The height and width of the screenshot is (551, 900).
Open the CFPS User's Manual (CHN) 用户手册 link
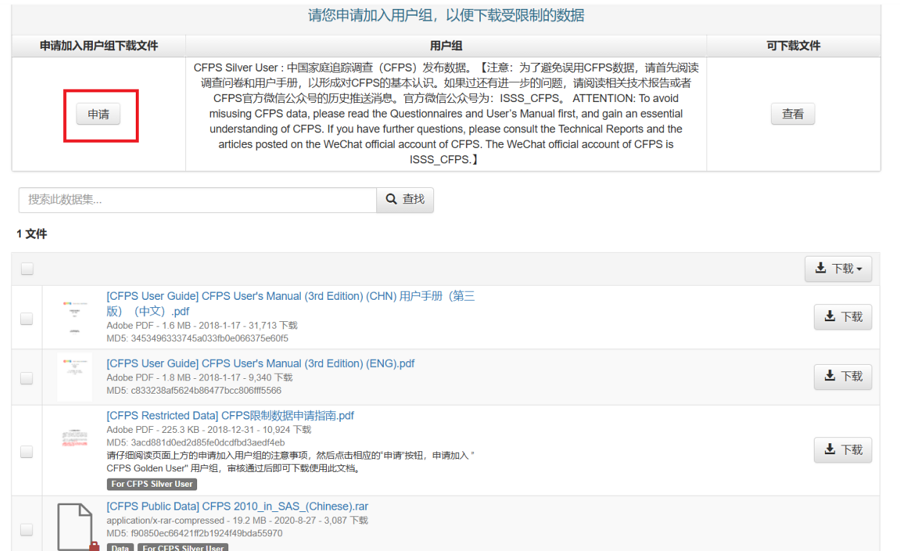[x=290, y=304]
